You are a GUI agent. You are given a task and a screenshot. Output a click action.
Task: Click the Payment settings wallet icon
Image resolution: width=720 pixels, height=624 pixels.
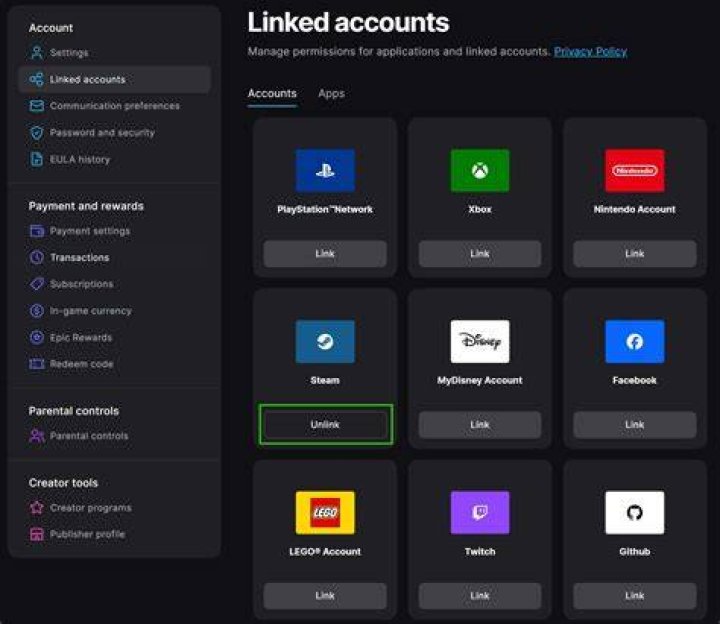(x=37, y=230)
